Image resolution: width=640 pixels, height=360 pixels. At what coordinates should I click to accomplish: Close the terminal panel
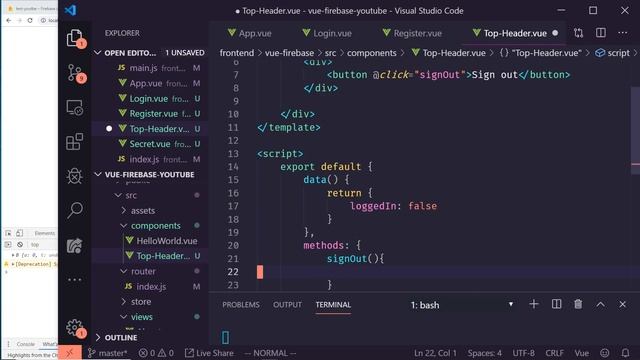pyautogui.click(x=622, y=304)
